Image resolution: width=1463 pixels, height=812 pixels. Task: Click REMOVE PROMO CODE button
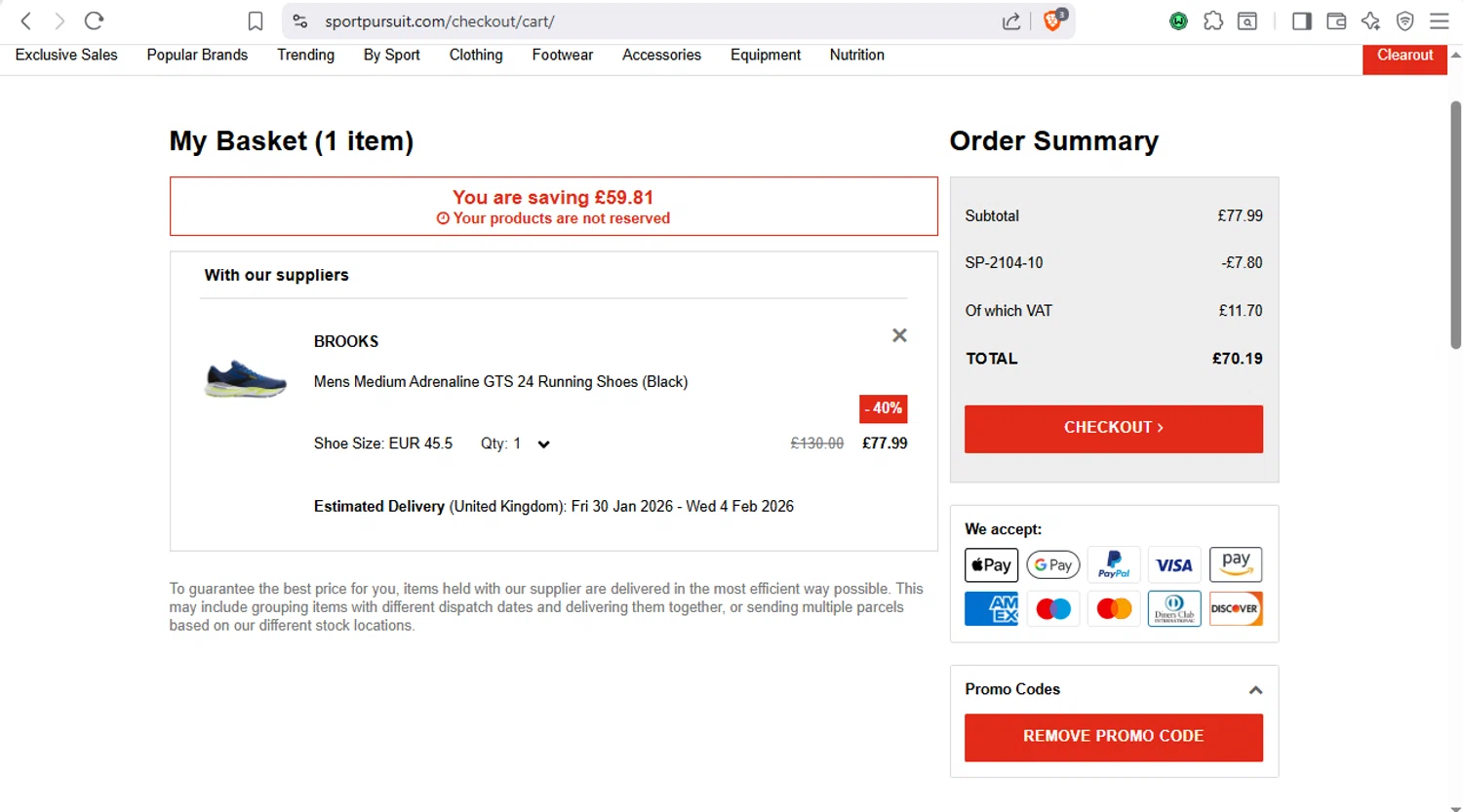coord(1114,737)
